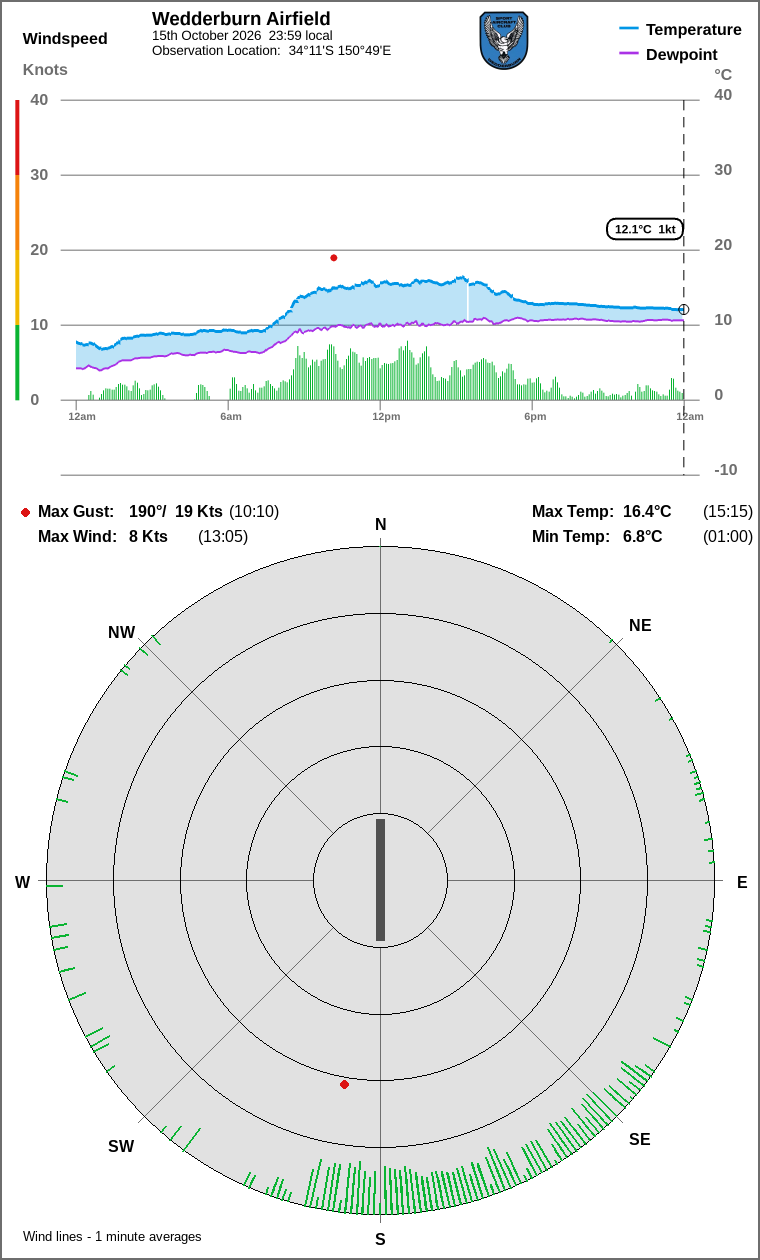Click the Min Temp 6.8°C value

pos(643,537)
